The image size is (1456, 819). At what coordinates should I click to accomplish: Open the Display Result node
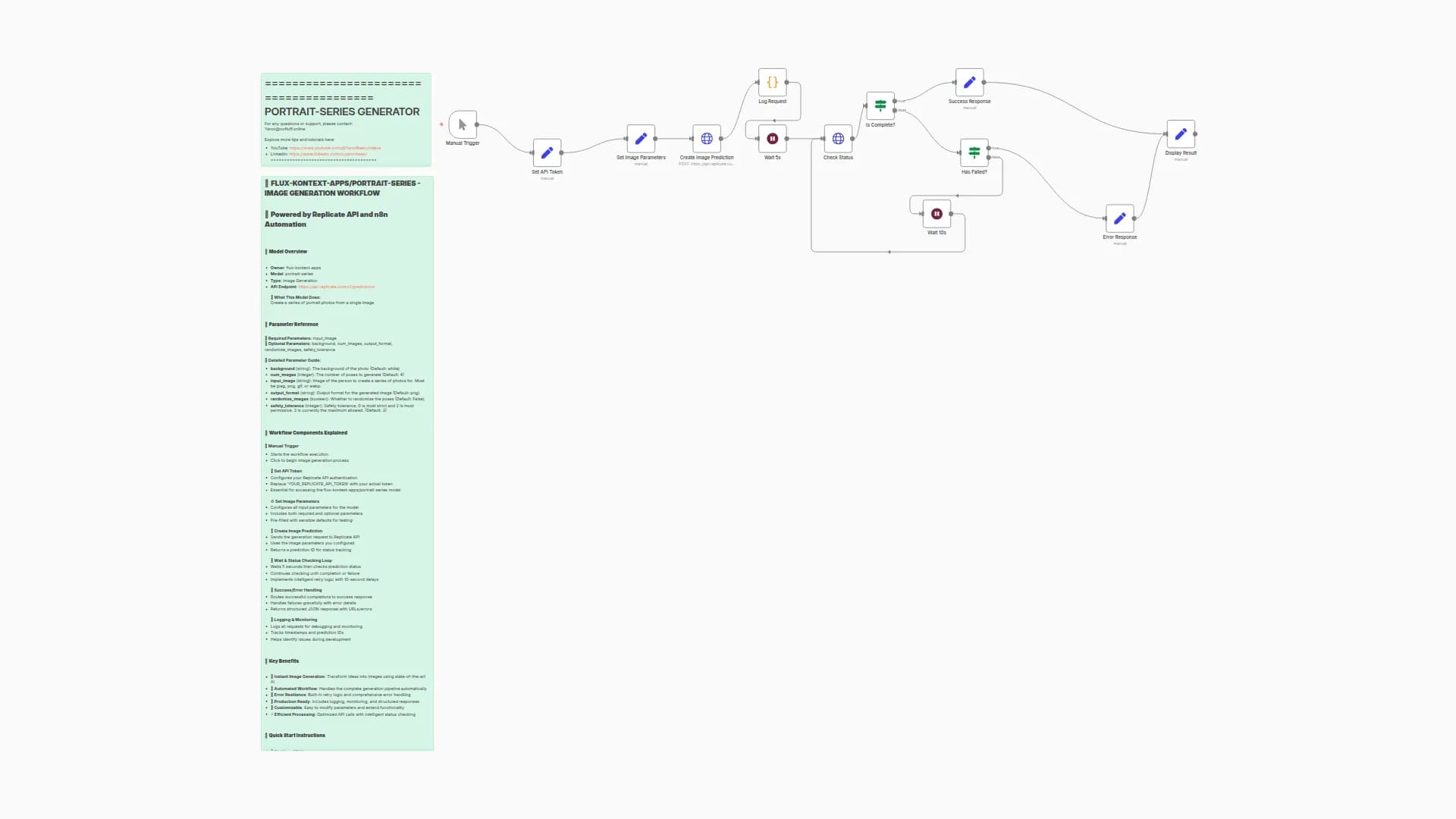point(1181,134)
